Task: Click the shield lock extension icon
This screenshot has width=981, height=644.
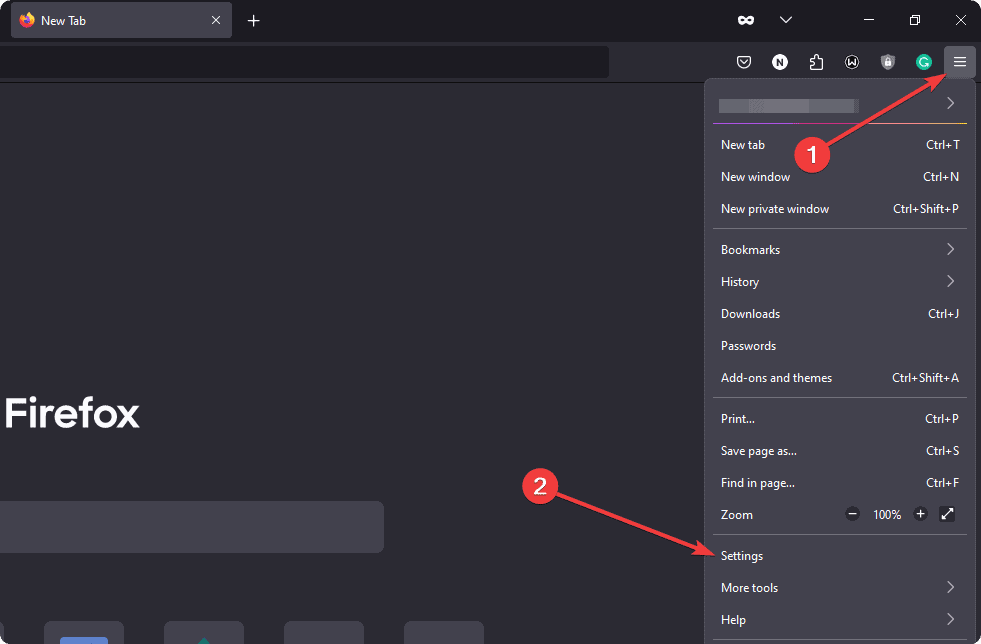Action: (x=887, y=61)
